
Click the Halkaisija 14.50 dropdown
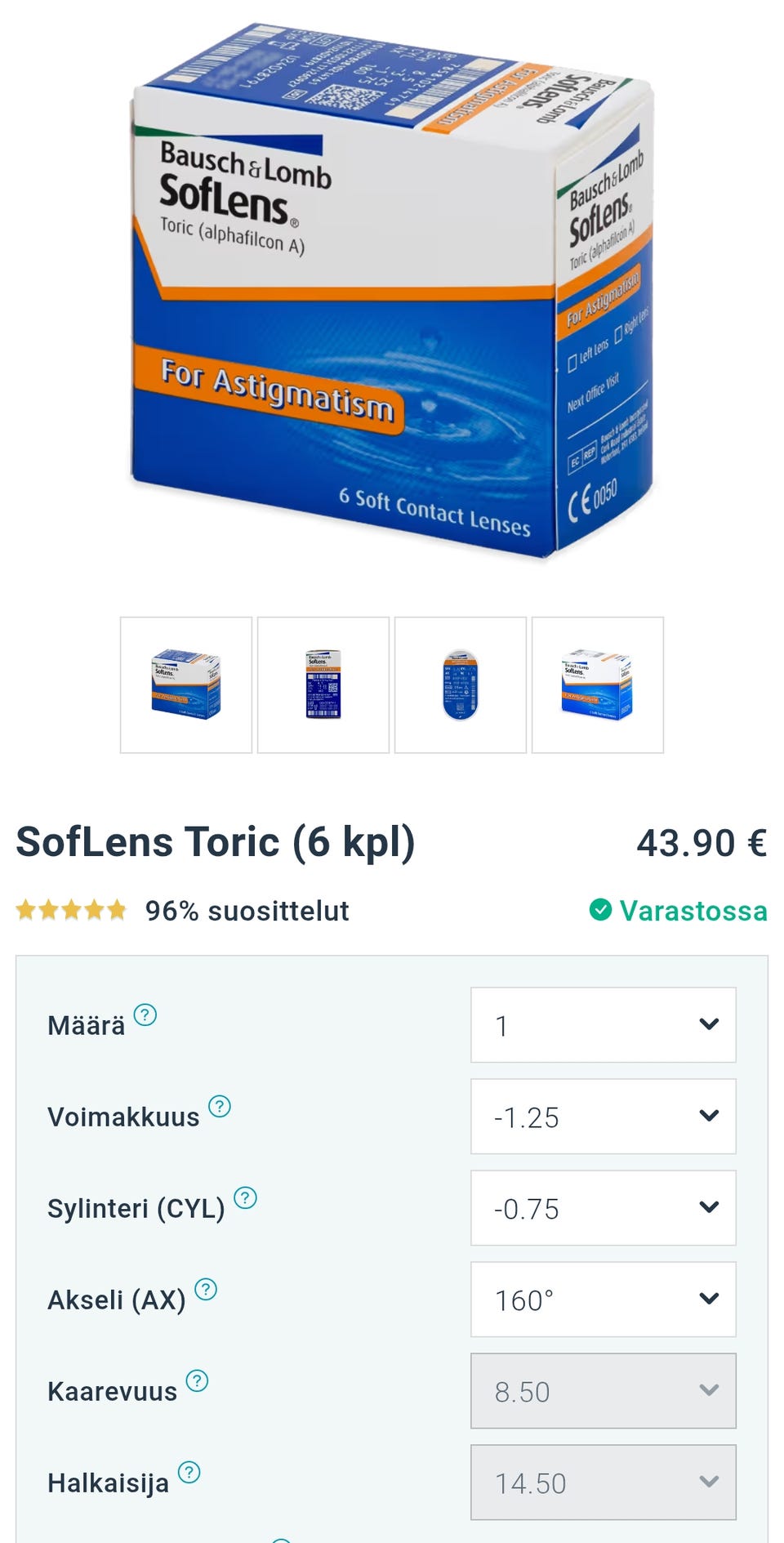(603, 1483)
